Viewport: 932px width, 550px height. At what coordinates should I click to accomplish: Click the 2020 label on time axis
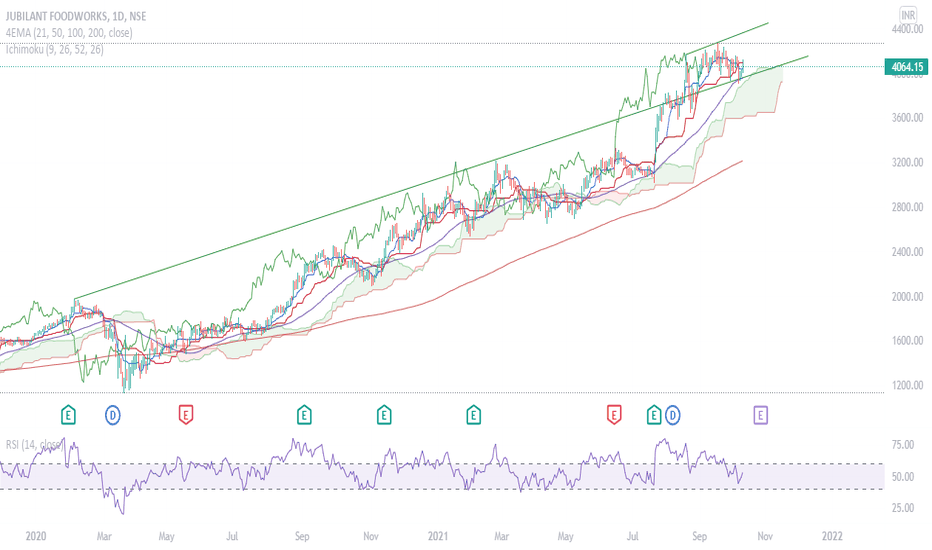[x=36, y=536]
